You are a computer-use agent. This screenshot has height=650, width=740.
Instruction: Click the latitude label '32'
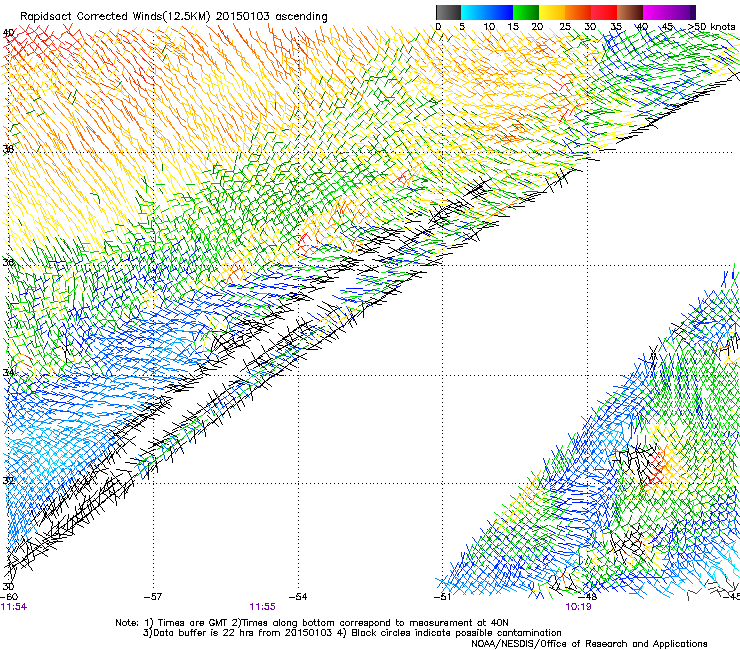8,481
